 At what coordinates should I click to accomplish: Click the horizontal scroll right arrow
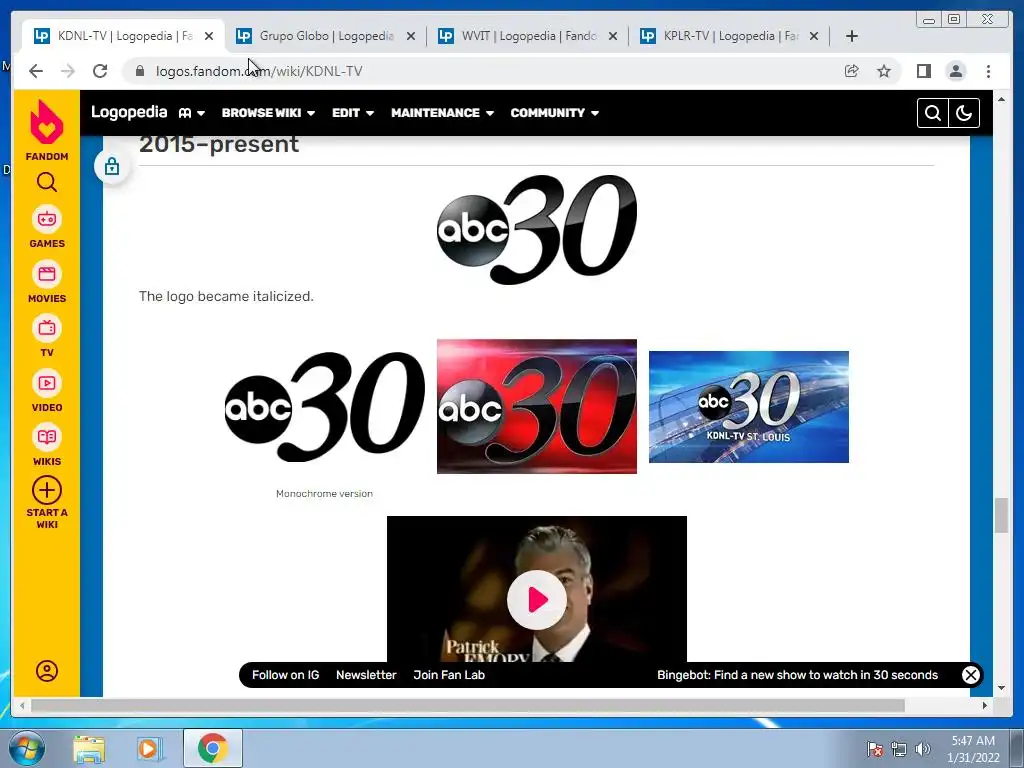coord(985,705)
